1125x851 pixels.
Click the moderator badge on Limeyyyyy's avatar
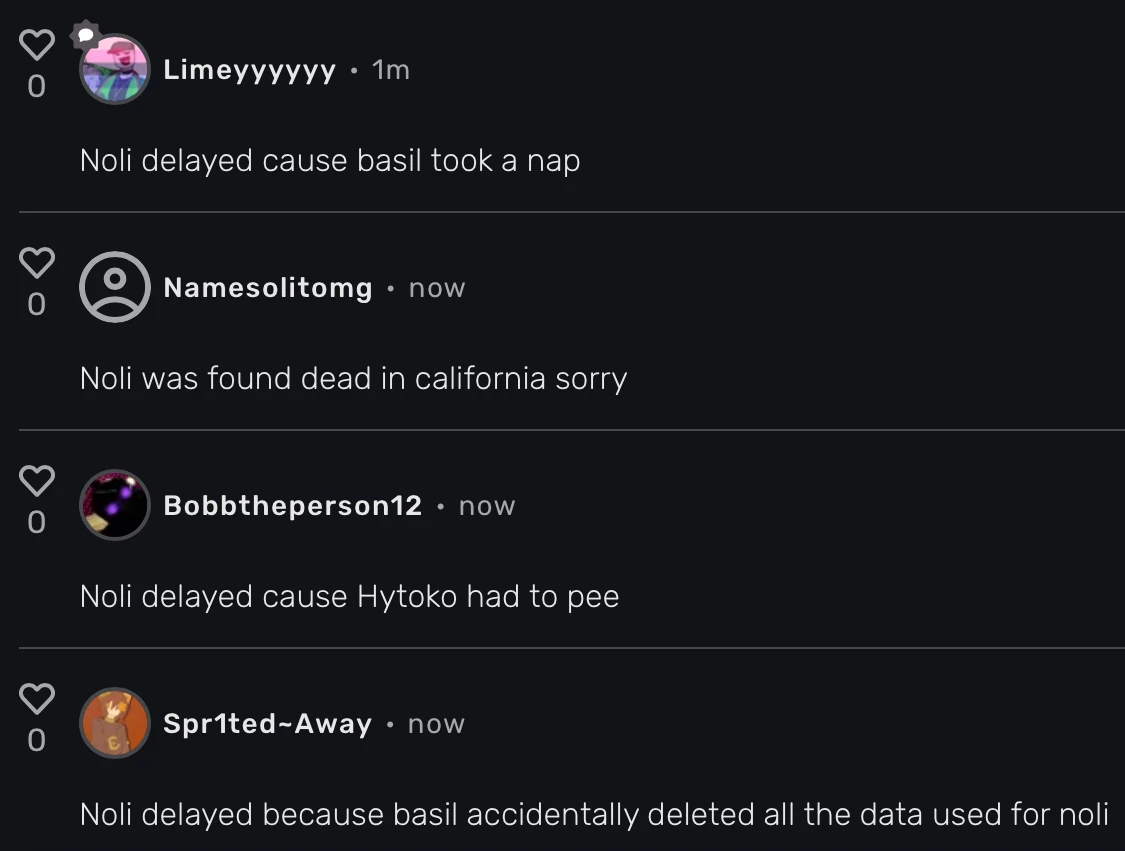[84, 35]
